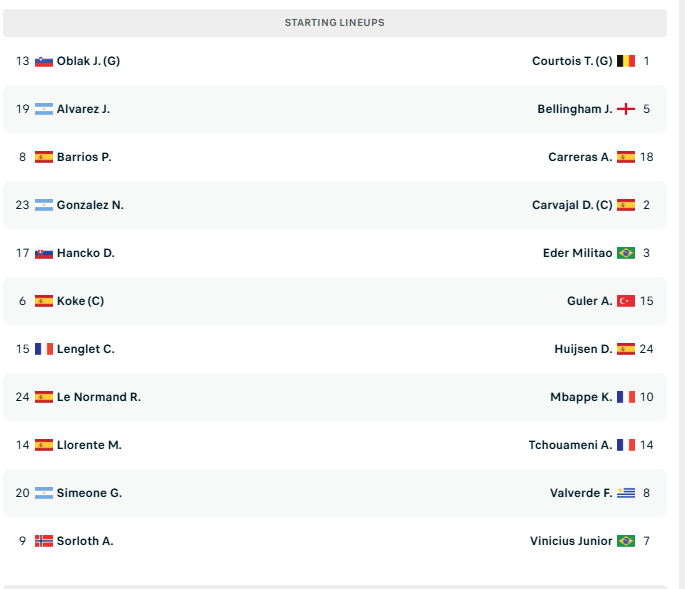This screenshot has width=685, height=589.
Task: Click Turkey flag beside Guler A.
Action: coord(626,301)
